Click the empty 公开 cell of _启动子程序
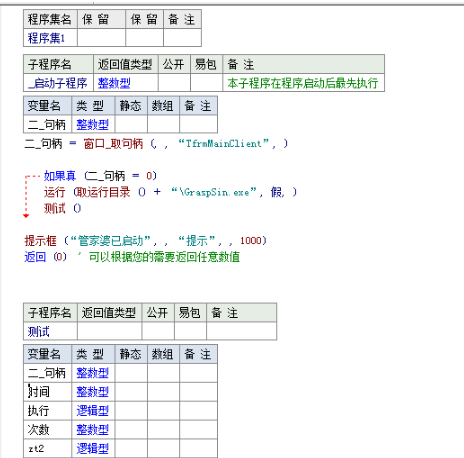The height and width of the screenshot is (458, 464). point(174,83)
